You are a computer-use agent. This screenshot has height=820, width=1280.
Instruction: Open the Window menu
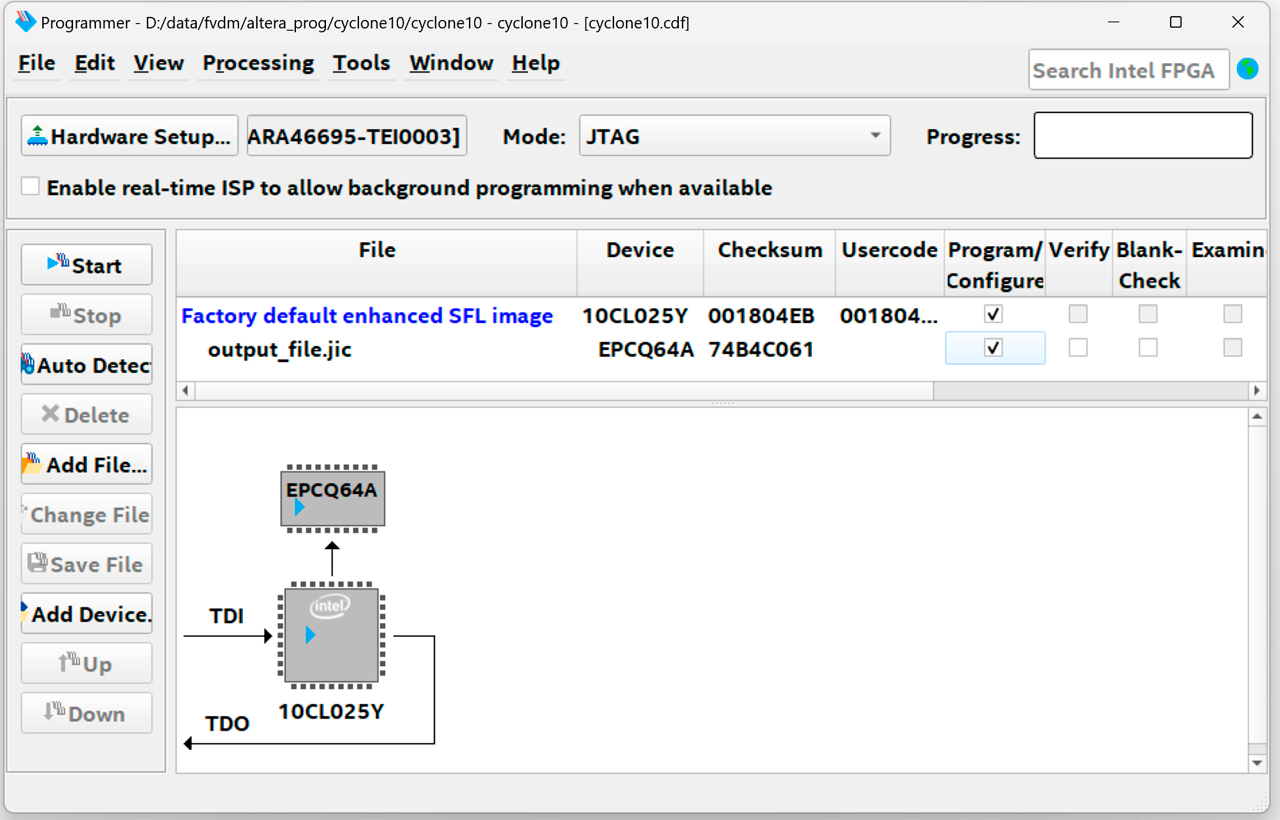451,63
